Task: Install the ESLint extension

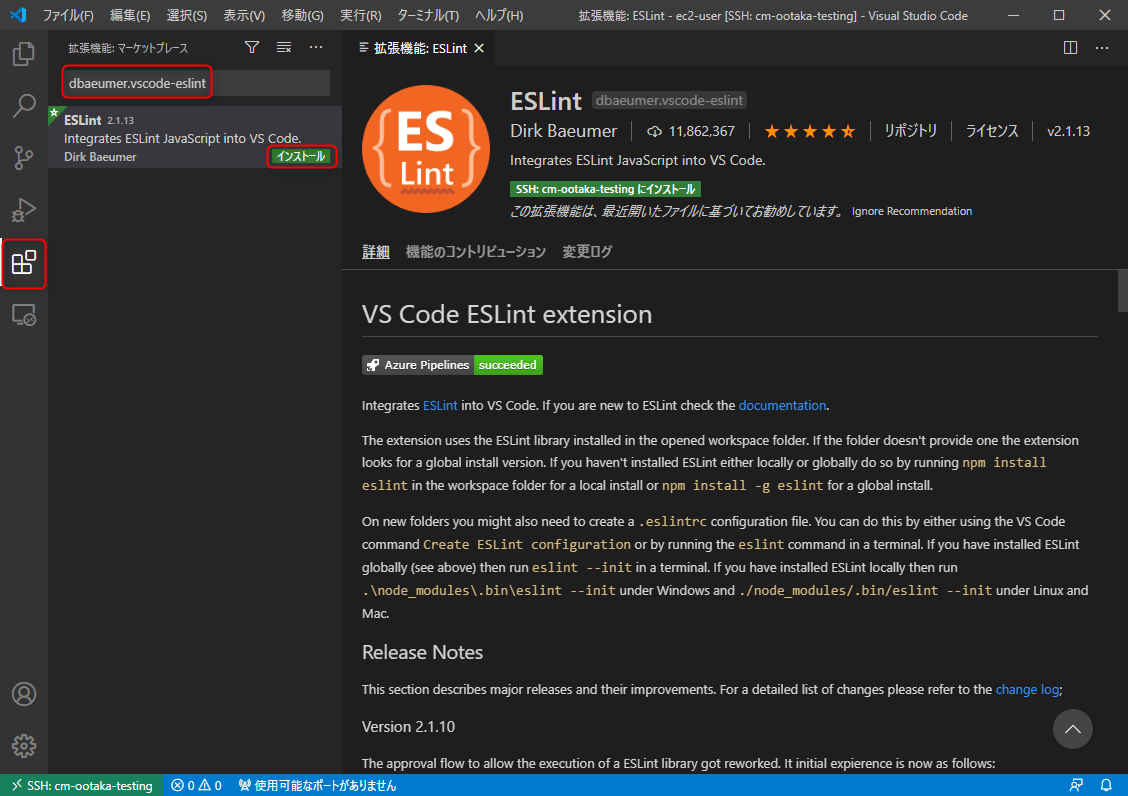Action: pyautogui.click(x=301, y=155)
